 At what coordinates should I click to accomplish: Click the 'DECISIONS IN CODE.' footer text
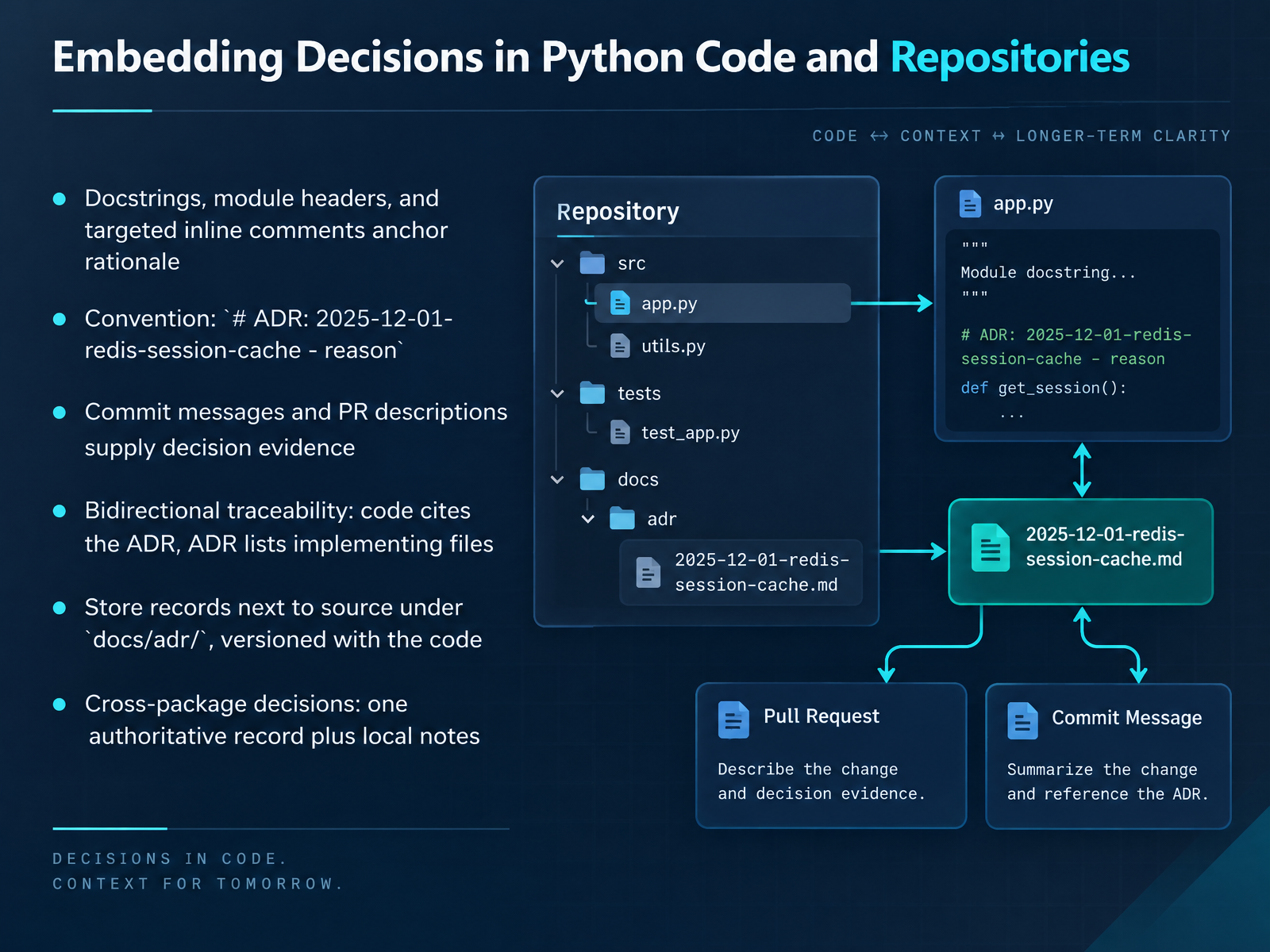[170, 859]
